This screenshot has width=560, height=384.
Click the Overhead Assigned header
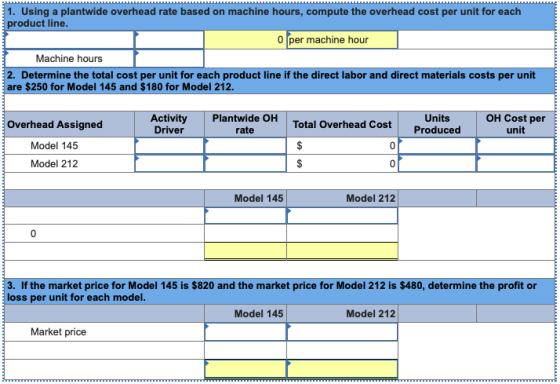pos(69,124)
